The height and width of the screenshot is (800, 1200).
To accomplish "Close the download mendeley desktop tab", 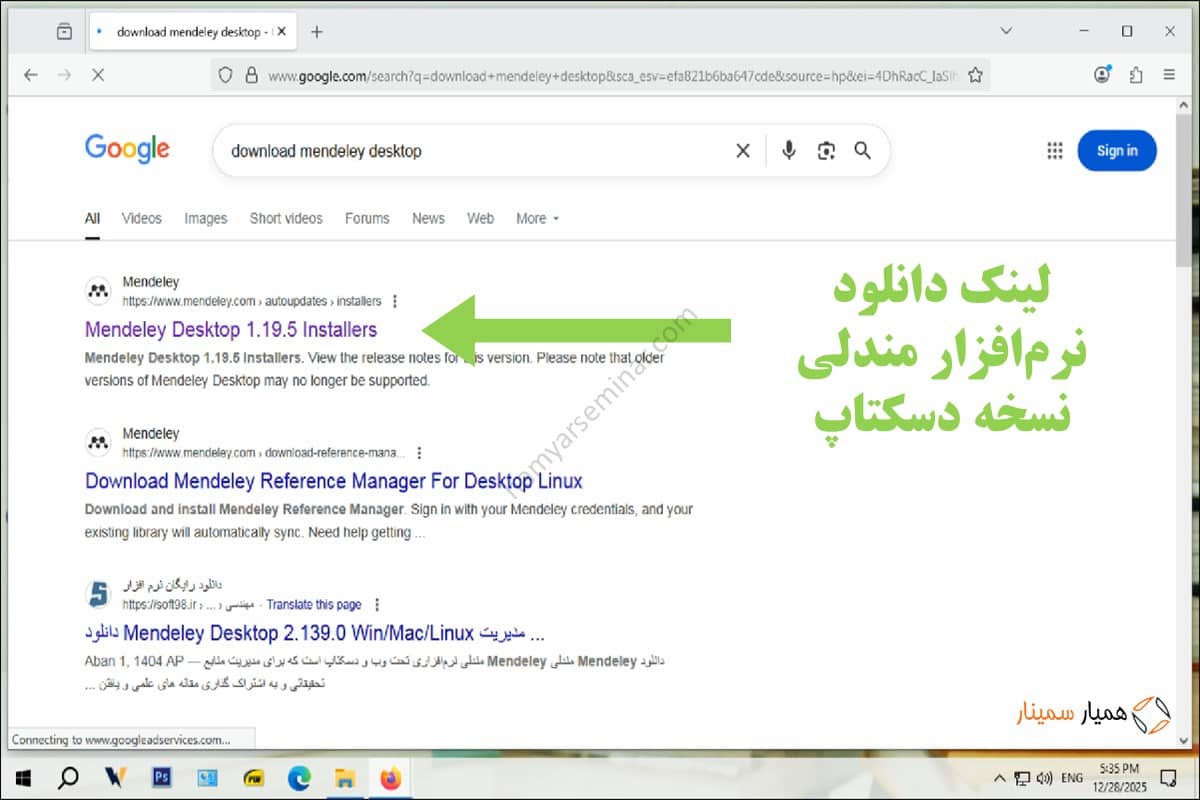I will (x=281, y=32).
